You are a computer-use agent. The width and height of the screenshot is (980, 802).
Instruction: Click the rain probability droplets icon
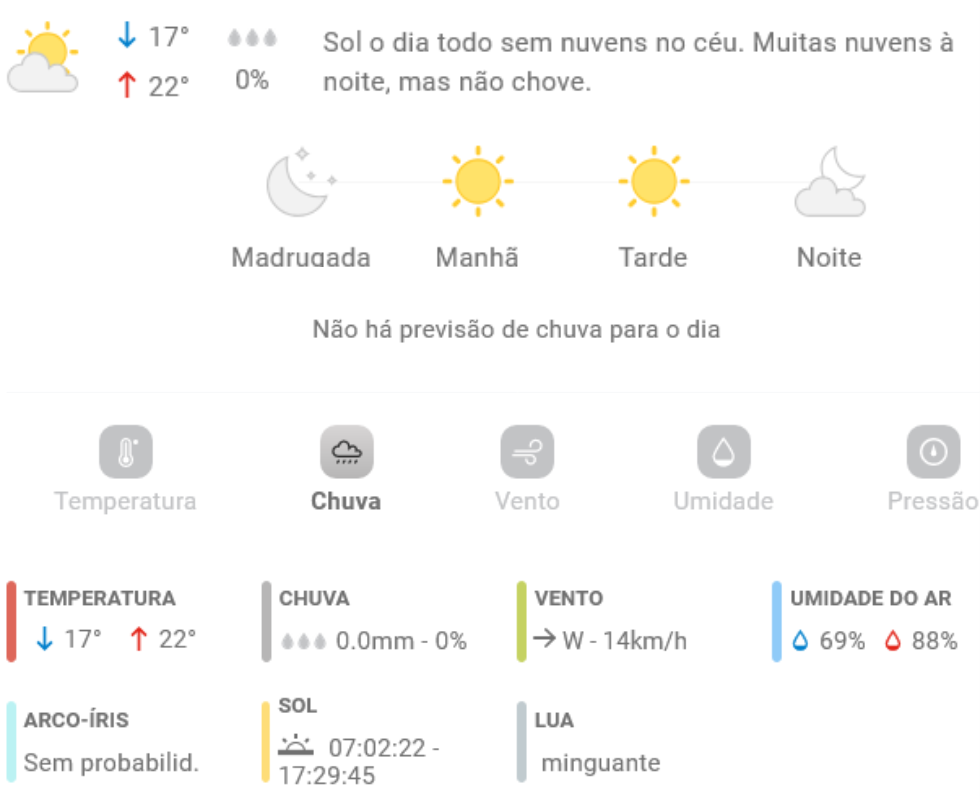click(x=252, y=38)
